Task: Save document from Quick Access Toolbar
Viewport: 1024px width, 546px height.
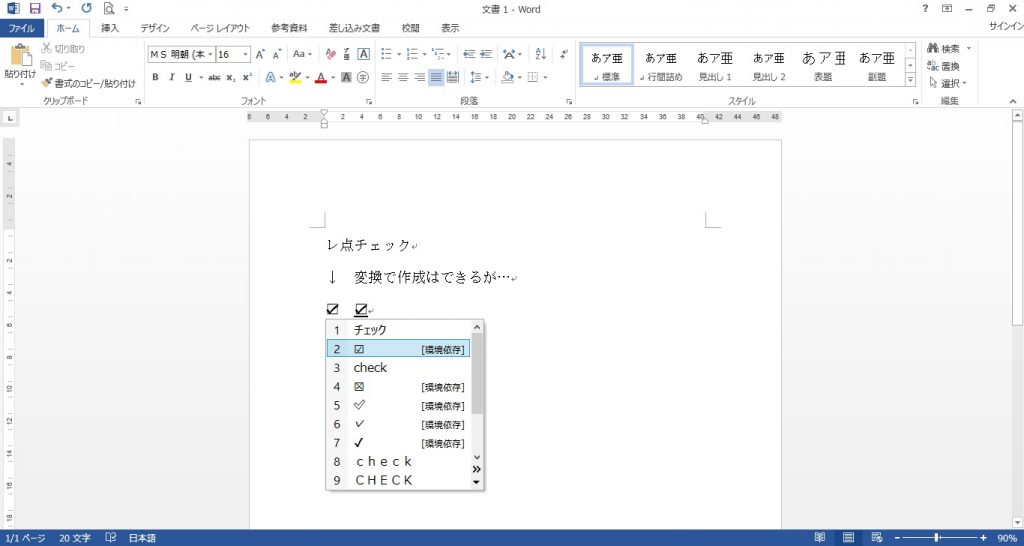Action: click(35, 8)
